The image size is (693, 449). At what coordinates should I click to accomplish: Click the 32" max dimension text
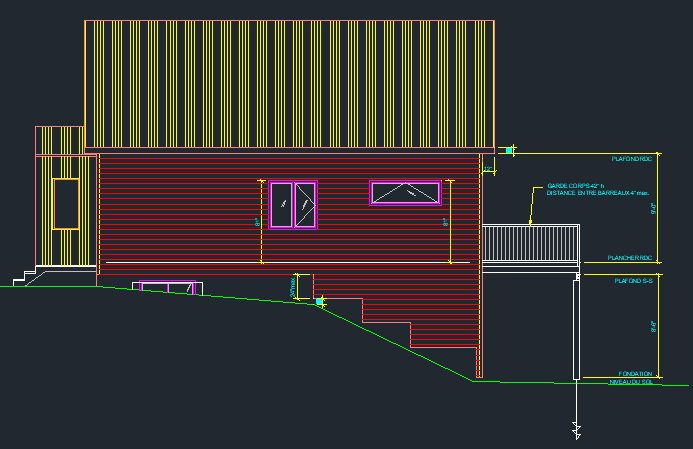(x=293, y=287)
